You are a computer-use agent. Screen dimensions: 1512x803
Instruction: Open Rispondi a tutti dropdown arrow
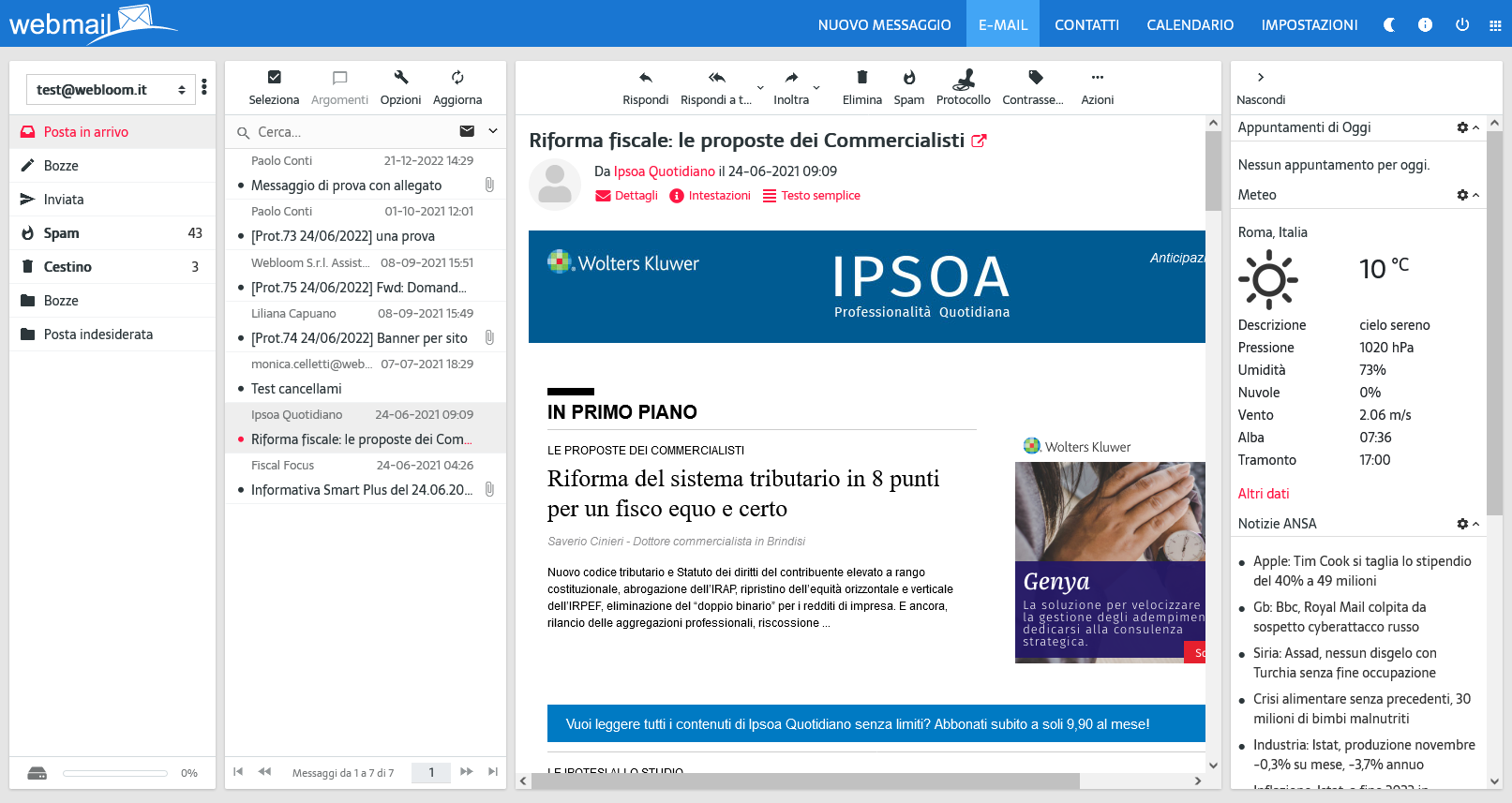[760, 88]
